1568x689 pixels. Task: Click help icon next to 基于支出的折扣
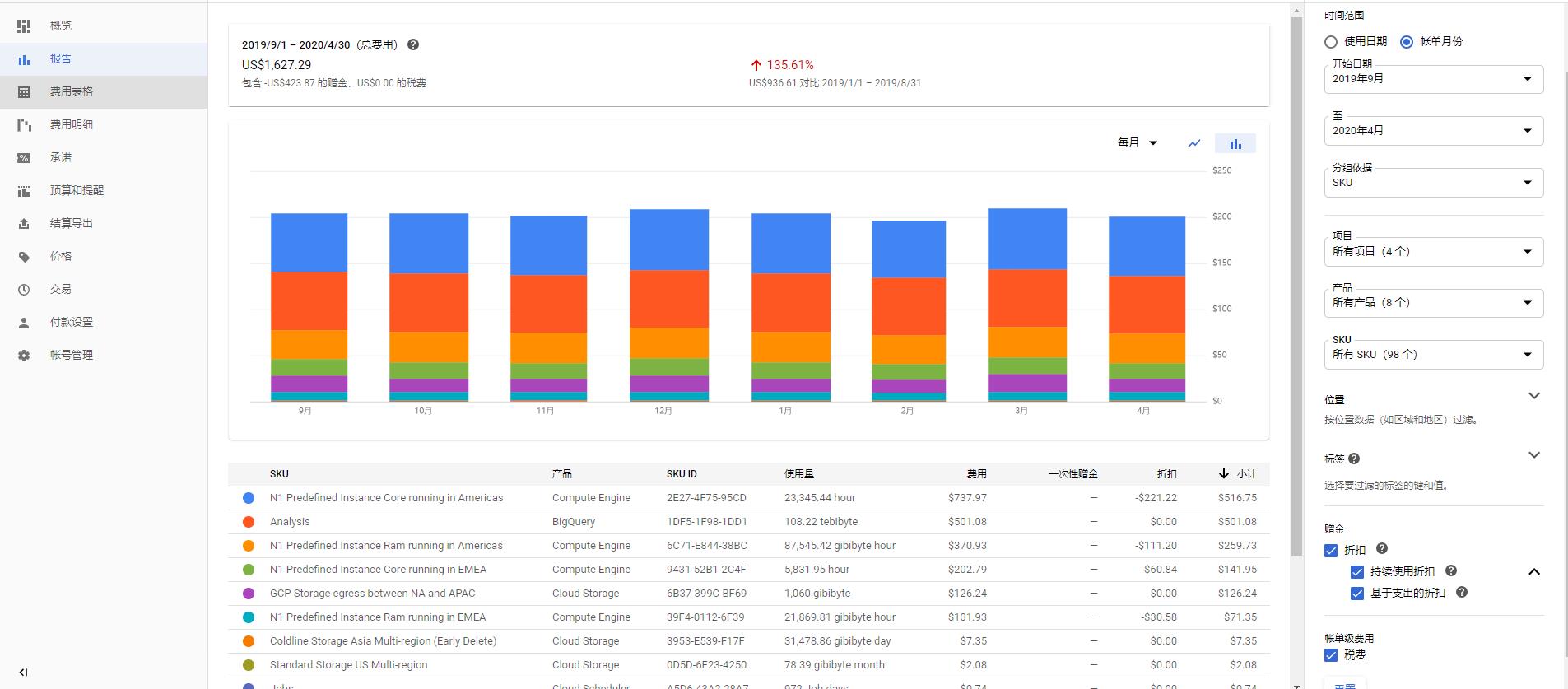(1462, 592)
